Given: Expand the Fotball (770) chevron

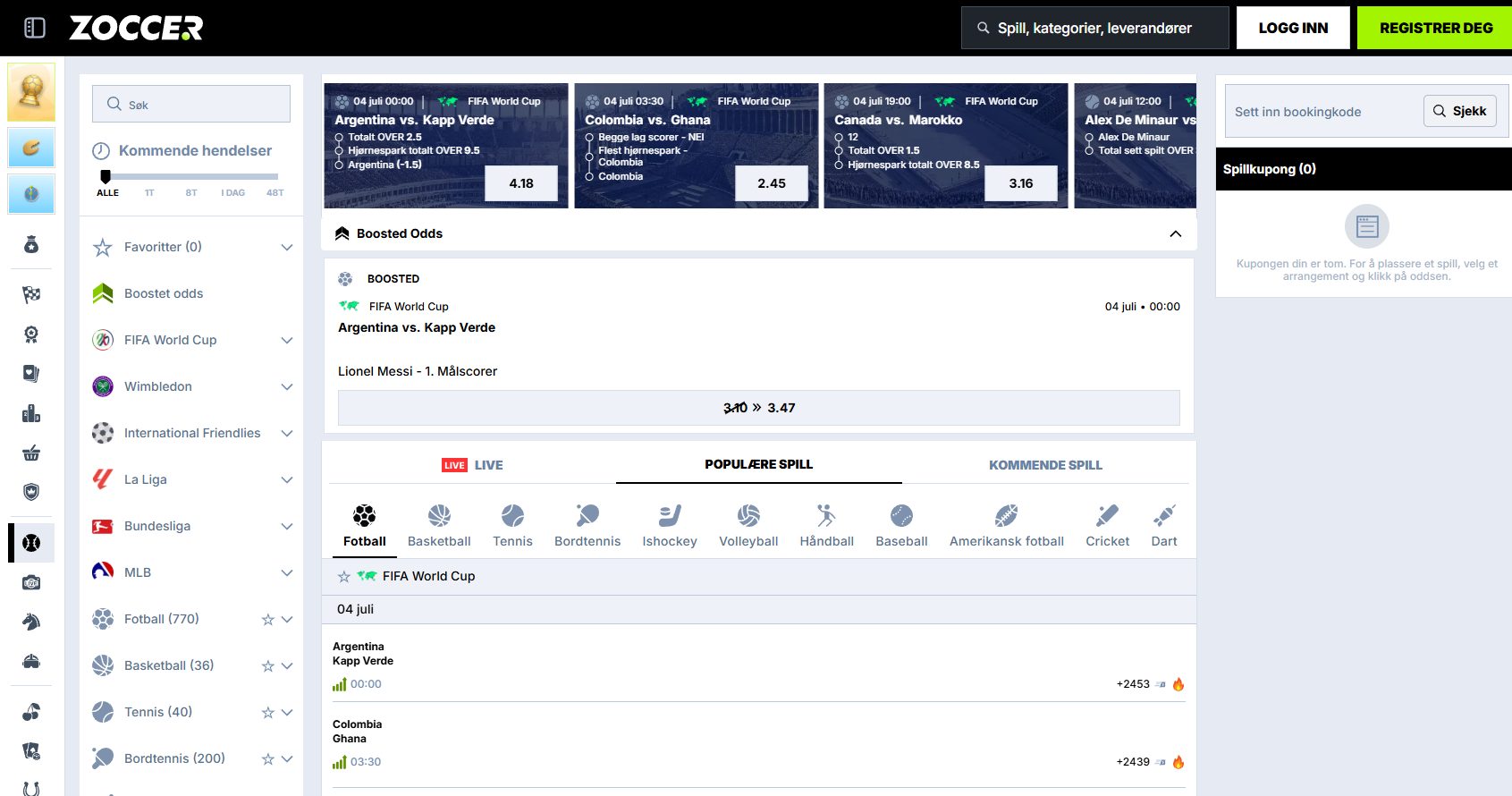Looking at the screenshot, I should (286, 619).
